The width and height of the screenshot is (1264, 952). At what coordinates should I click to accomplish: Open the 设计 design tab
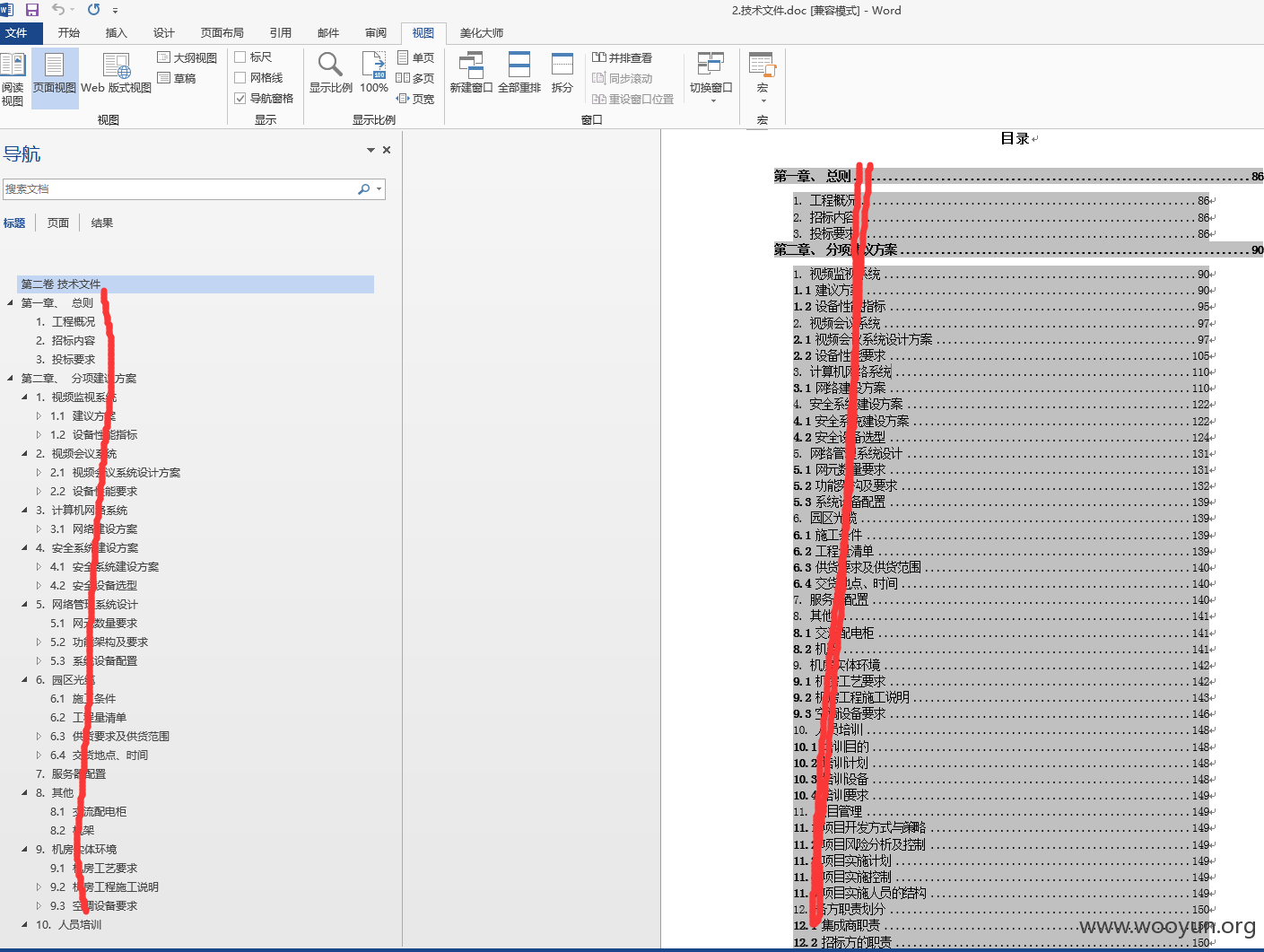click(164, 33)
